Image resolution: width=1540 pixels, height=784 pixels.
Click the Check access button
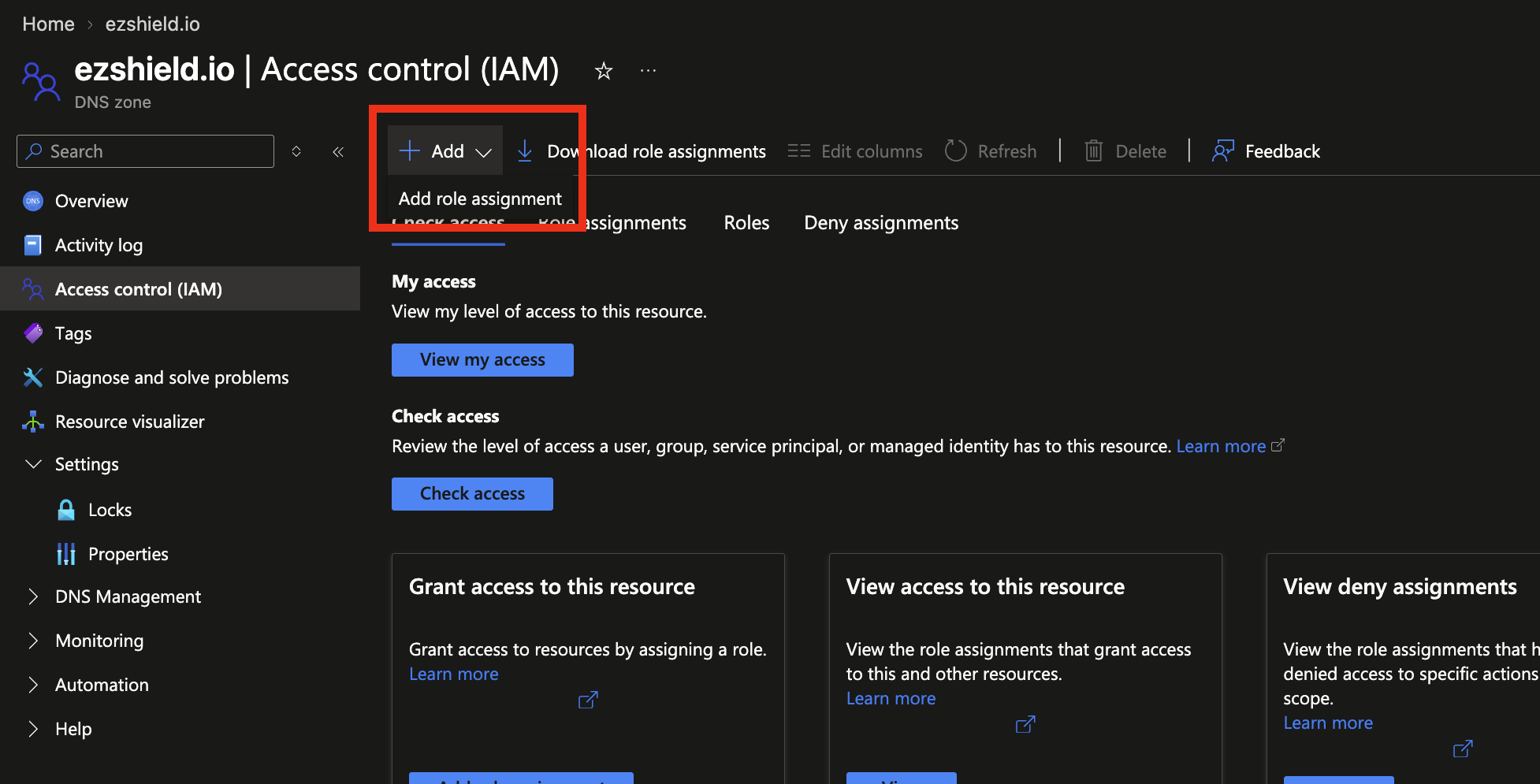(x=472, y=493)
